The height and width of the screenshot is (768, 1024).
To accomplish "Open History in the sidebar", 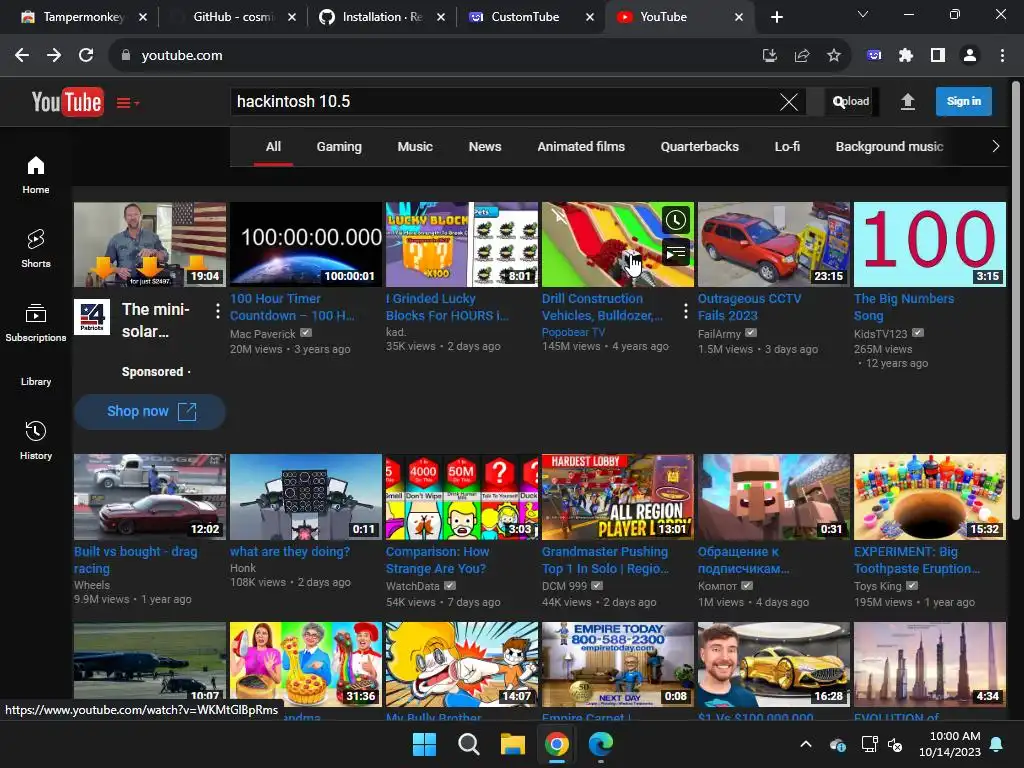I will coord(36,441).
